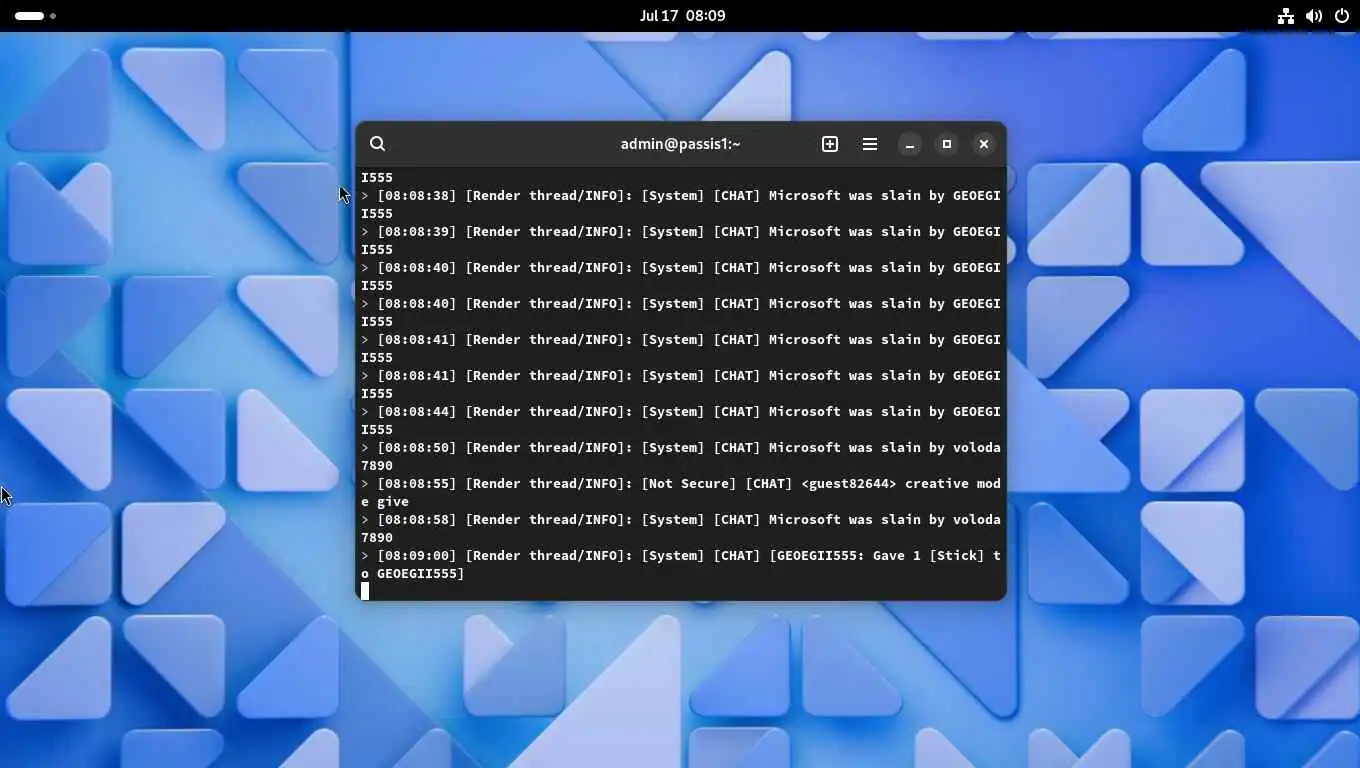
Task: Open a new terminal tab
Action: (830, 144)
